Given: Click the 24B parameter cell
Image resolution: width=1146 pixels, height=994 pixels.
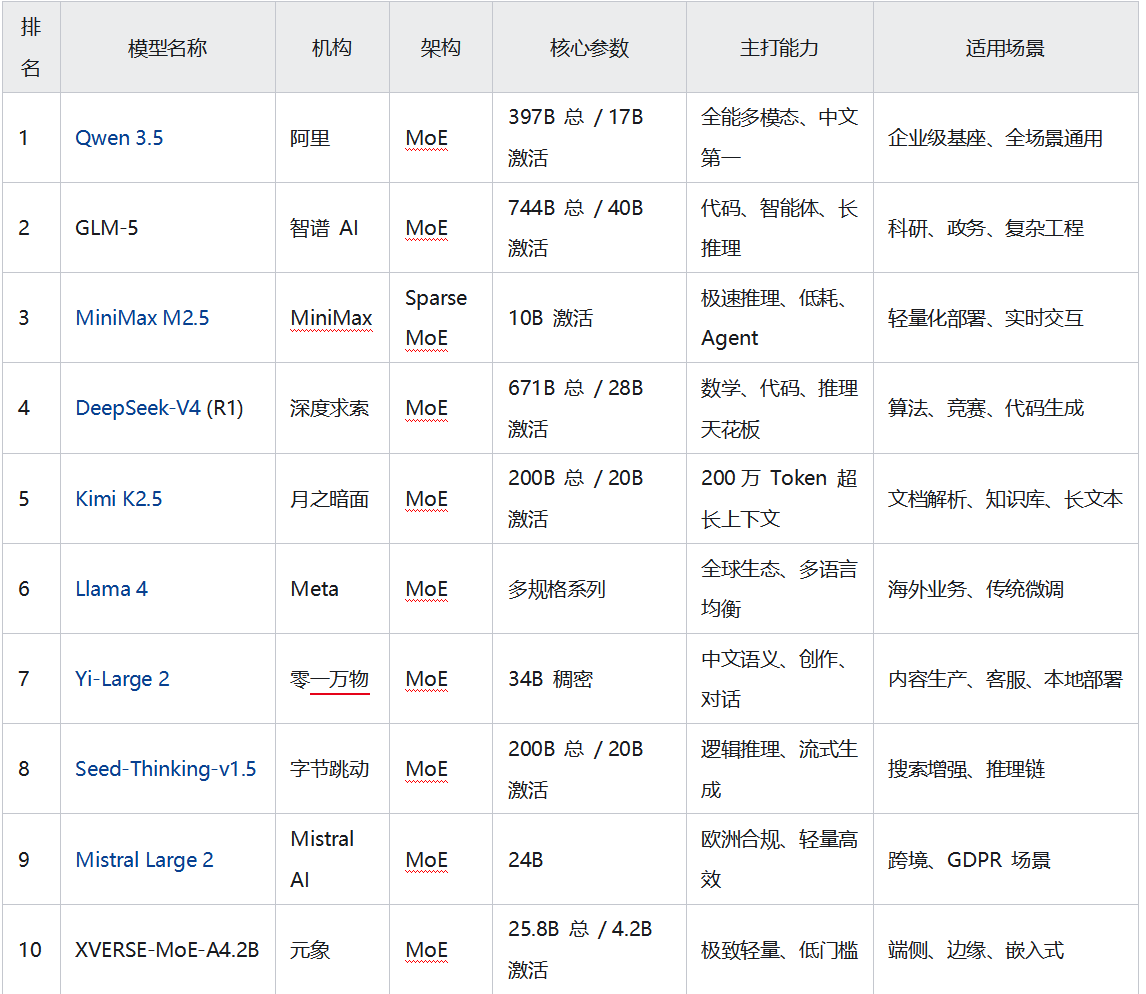Looking at the screenshot, I should pos(589,860).
